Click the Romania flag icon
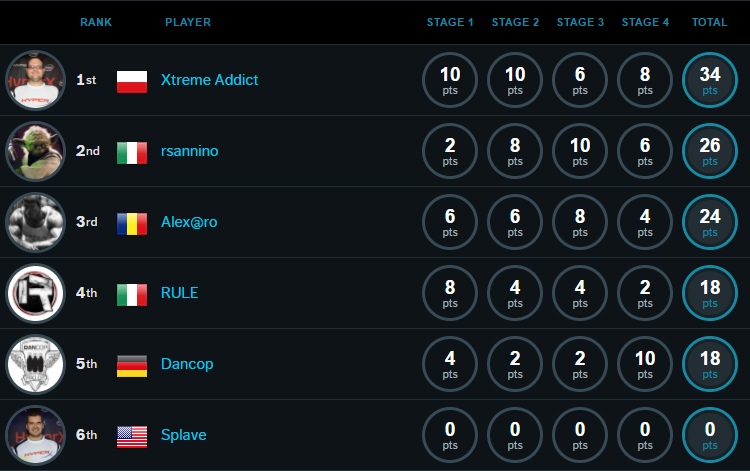Viewport: 750px width, 471px height. pos(132,224)
